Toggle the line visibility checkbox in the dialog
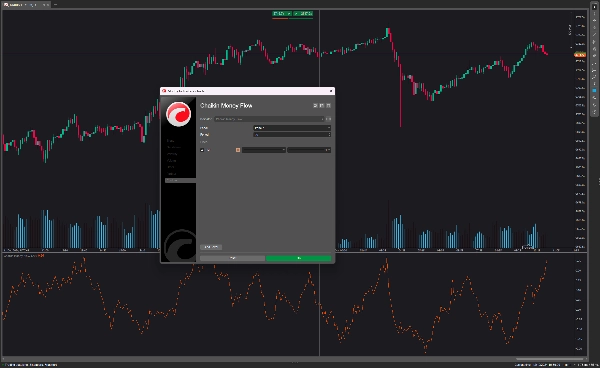 (202, 150)
